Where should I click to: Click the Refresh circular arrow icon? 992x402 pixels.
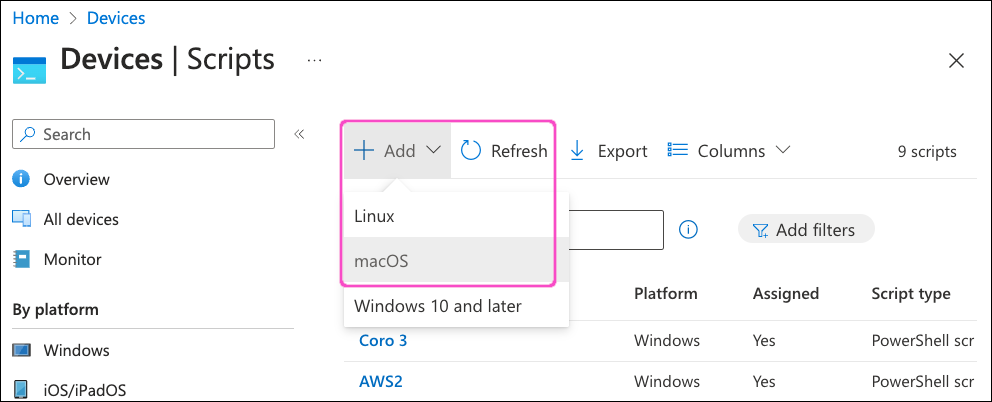[471, 151]
